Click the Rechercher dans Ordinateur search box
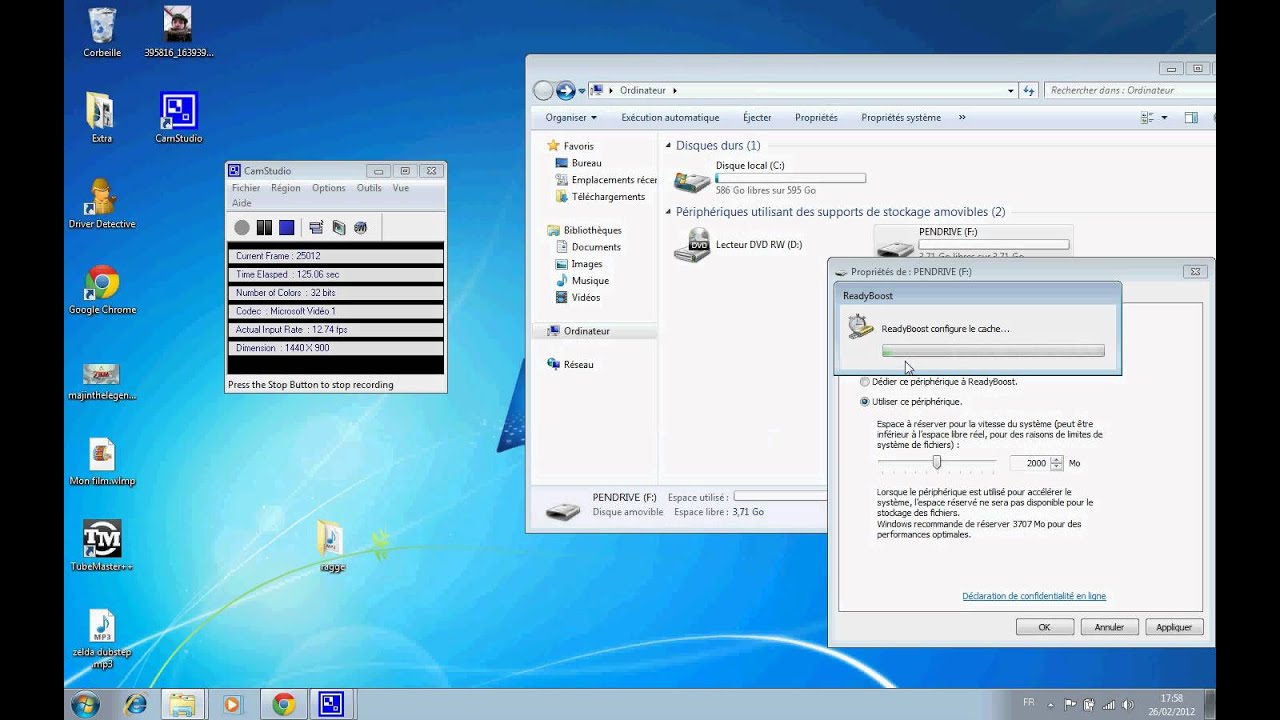Screen dimensions: 1280x720 (1130, 90)
